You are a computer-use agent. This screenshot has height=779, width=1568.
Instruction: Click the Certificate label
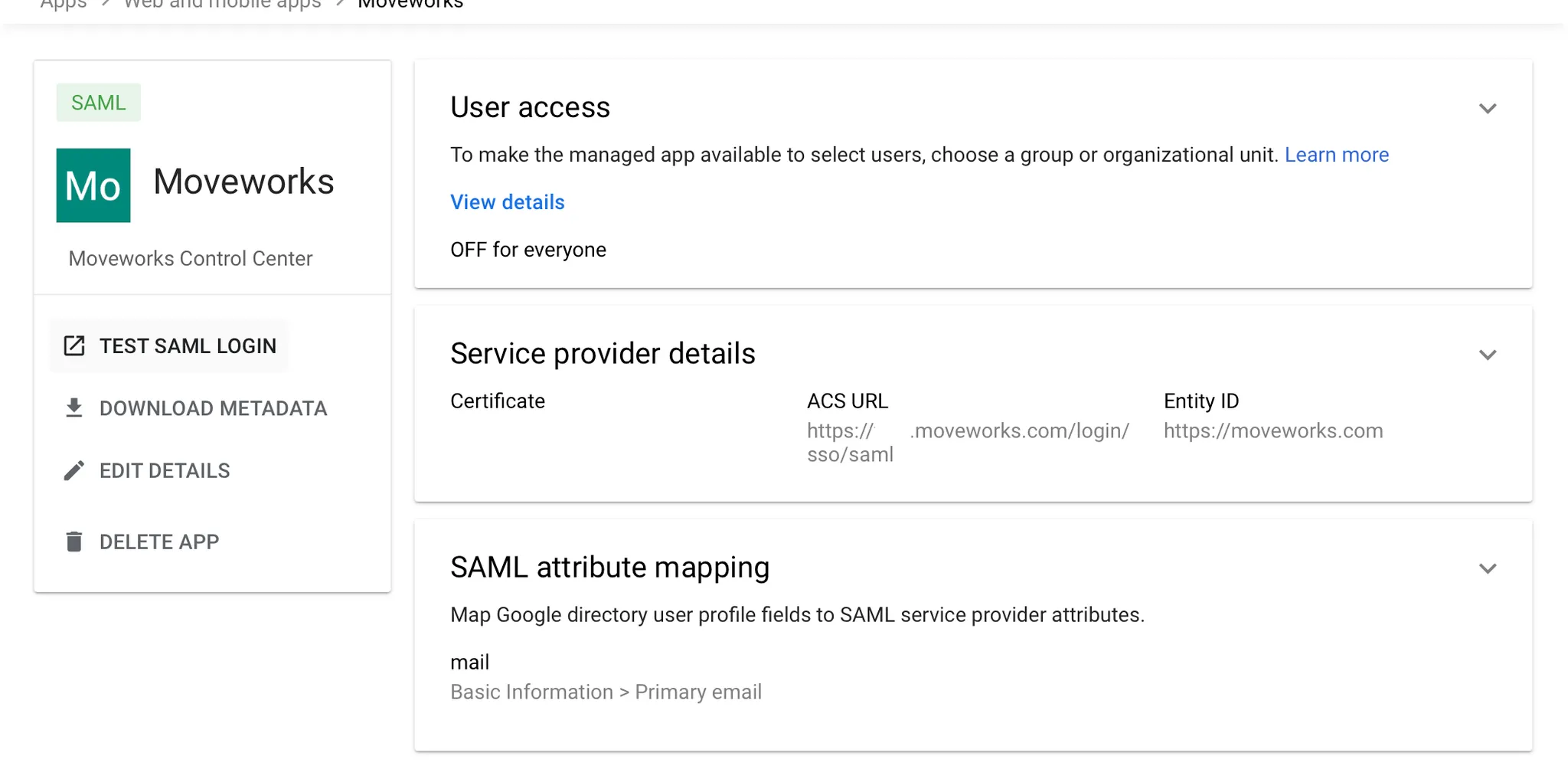tap(498, 401)
